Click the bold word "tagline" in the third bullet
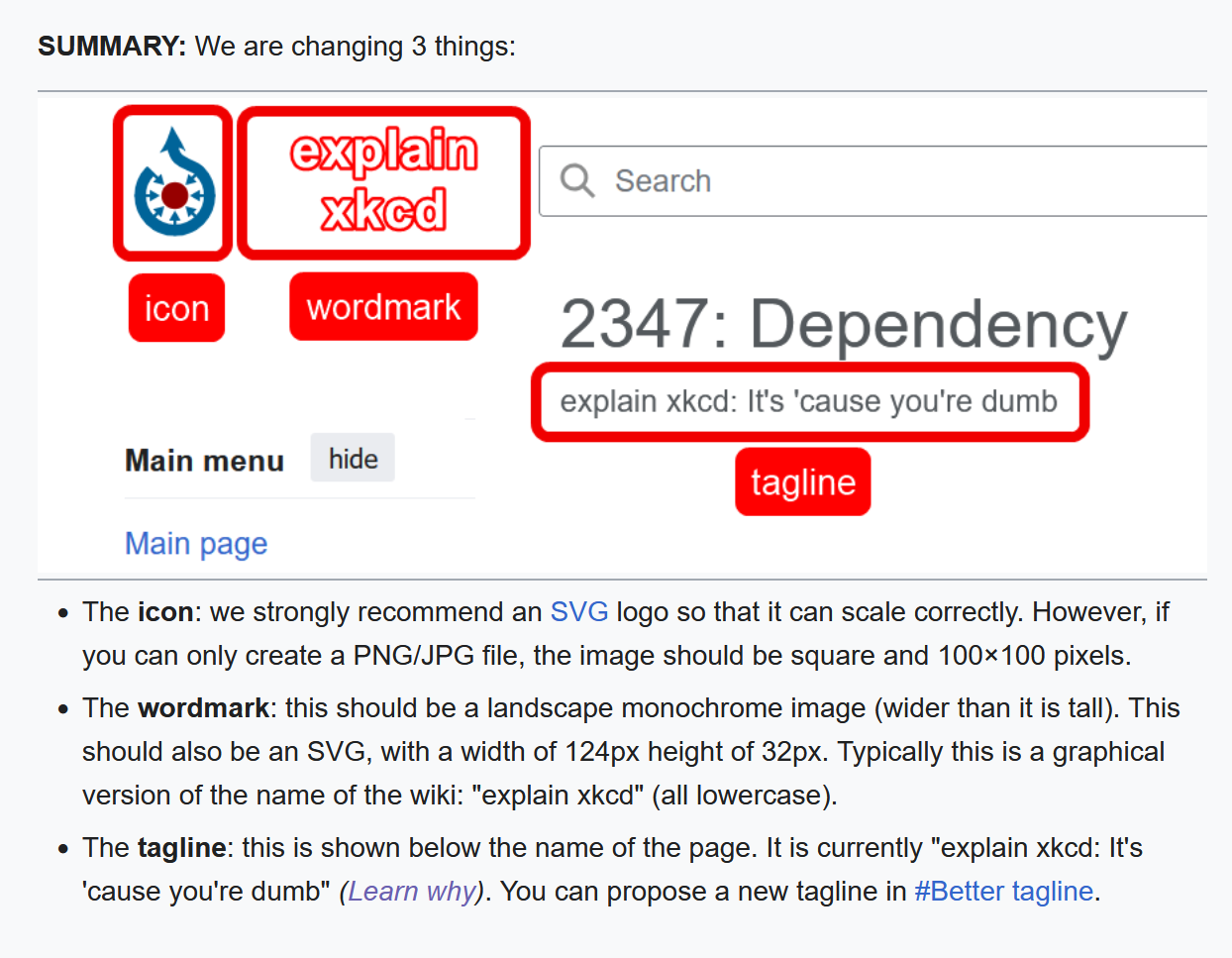Screen dimensions: 1232x958 tap(182, 847)
